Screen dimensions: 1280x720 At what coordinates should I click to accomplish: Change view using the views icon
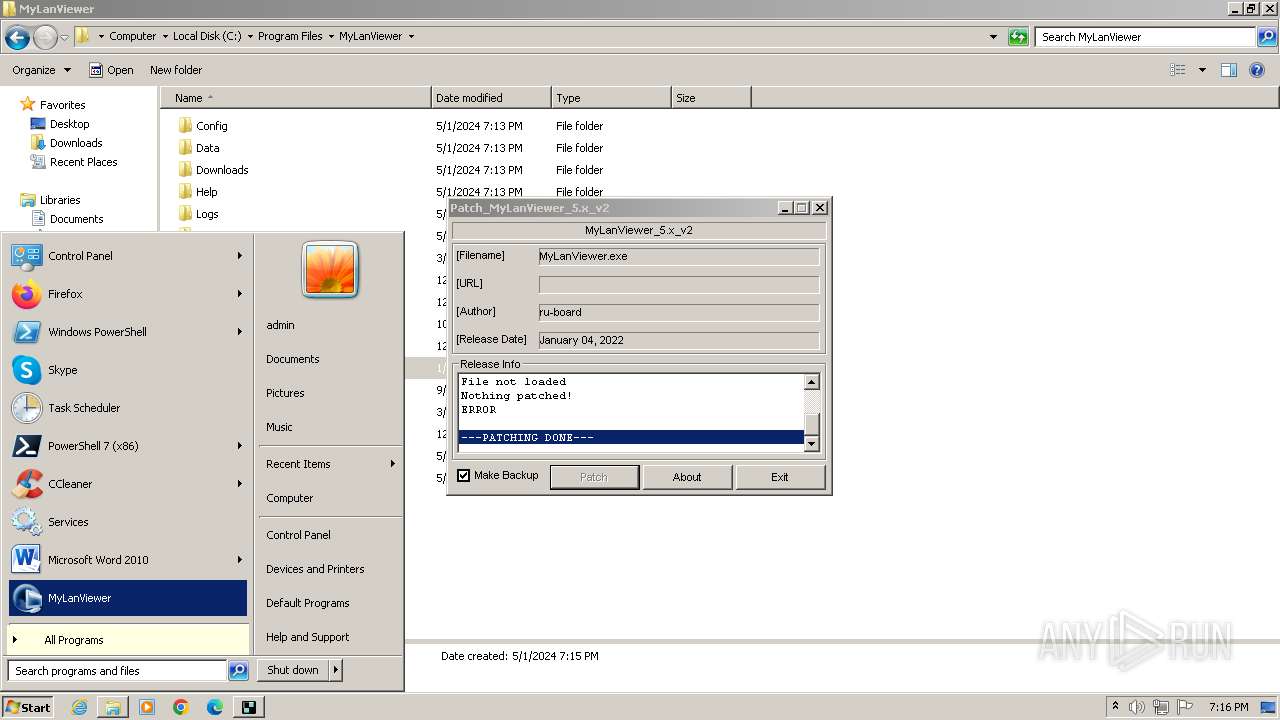1178,70
